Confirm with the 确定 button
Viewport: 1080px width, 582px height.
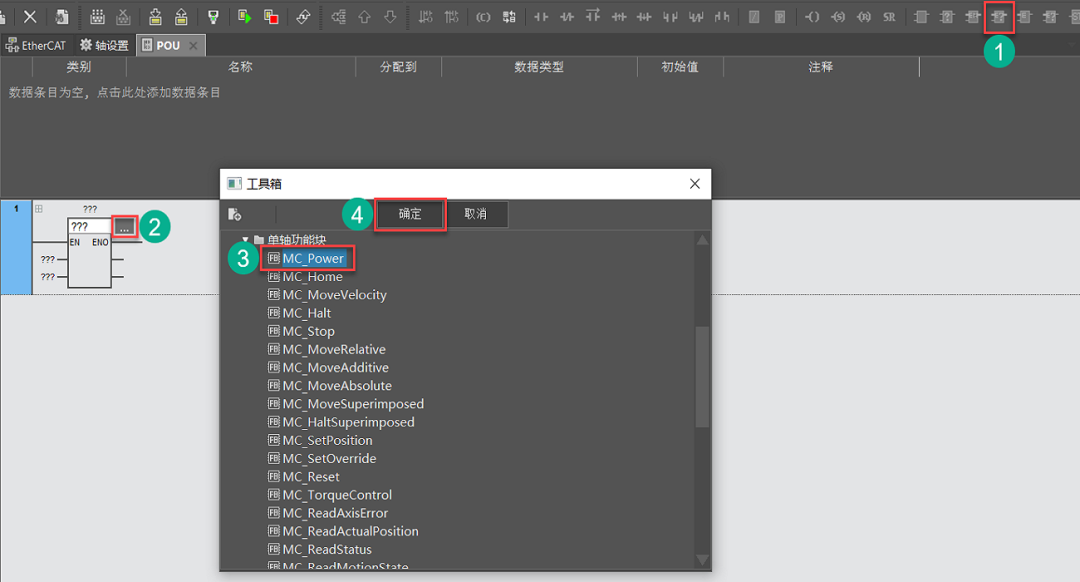tap(410, 214)
